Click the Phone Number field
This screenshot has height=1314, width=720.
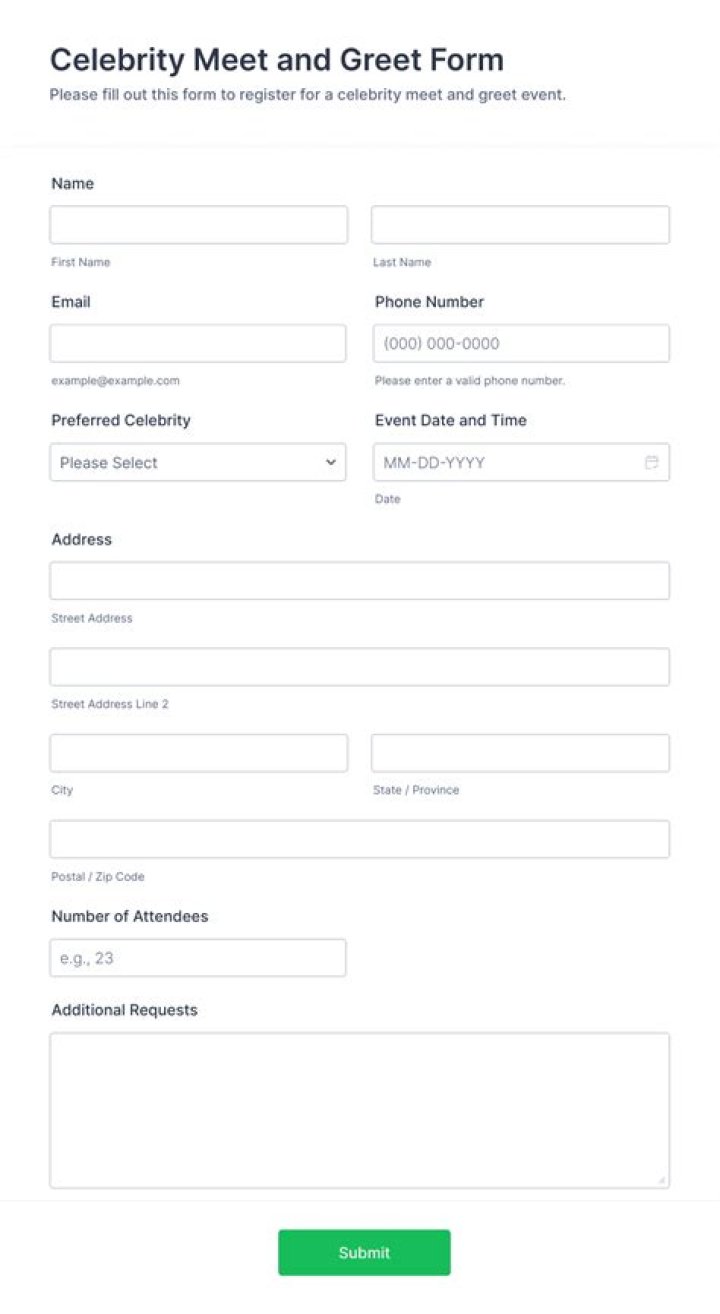click(520, 343)
